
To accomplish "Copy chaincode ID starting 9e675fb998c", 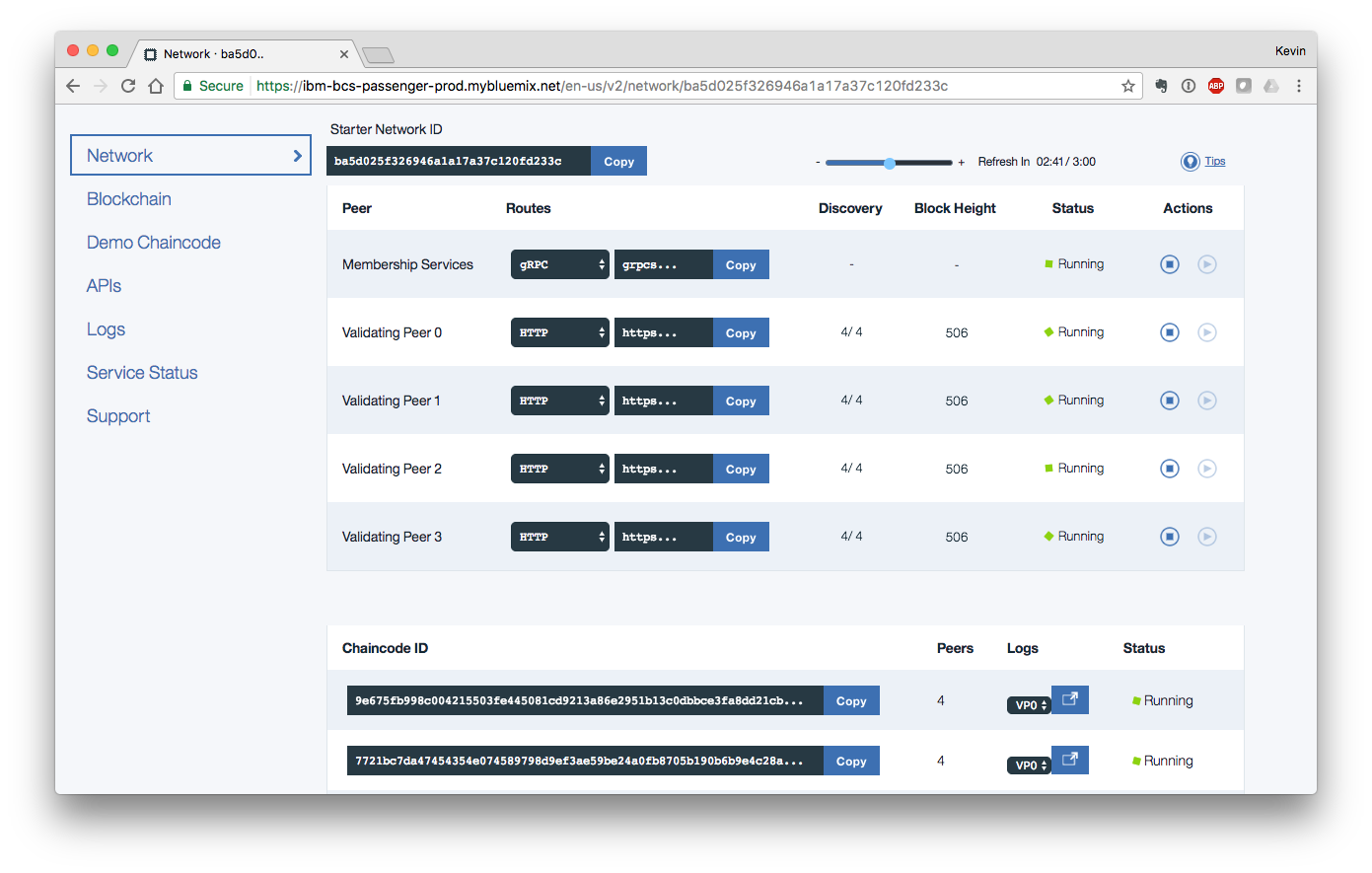I will (x=851, y=700).
